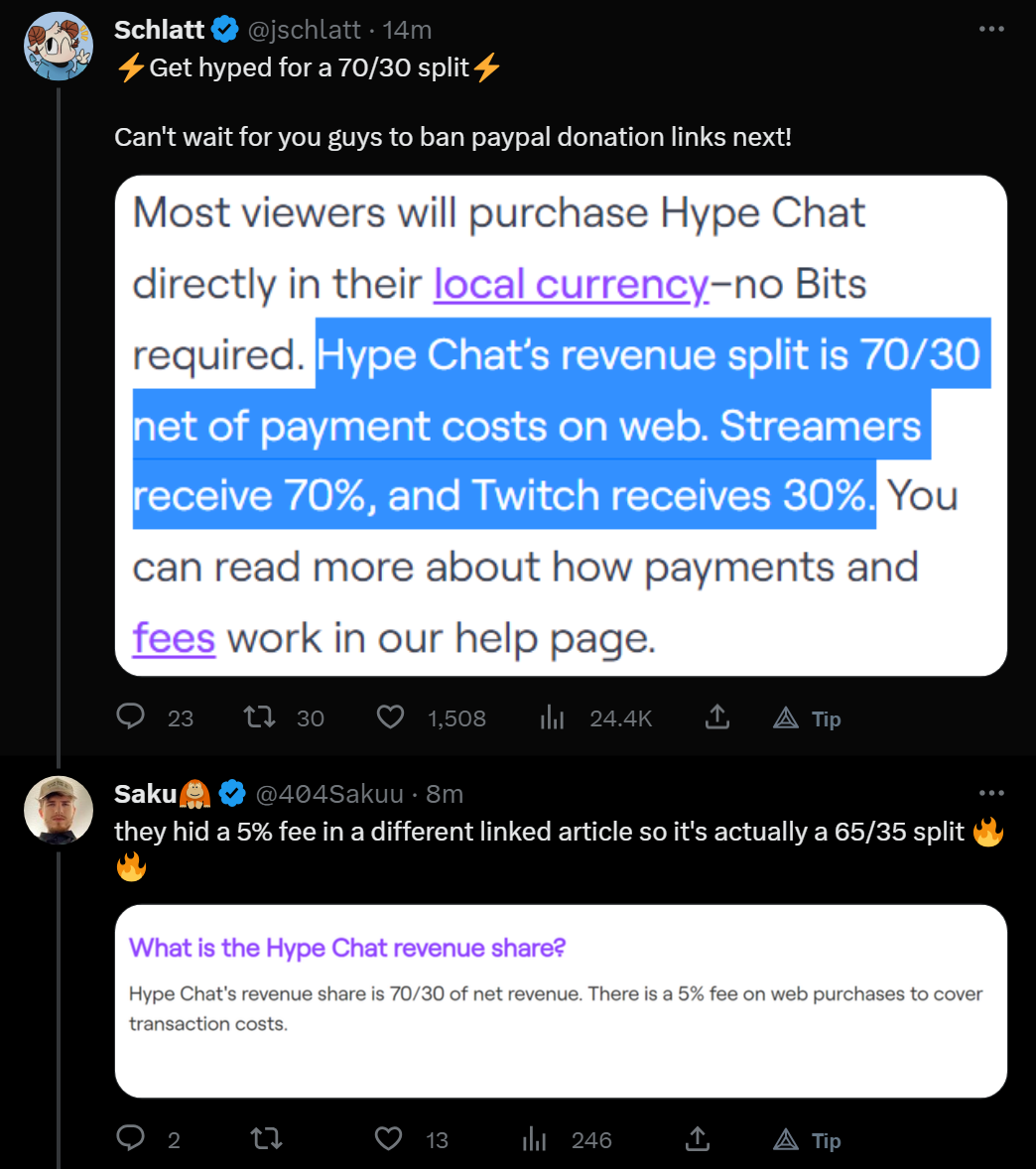Open @404Sakuu handle link

(x=329, y=794)
